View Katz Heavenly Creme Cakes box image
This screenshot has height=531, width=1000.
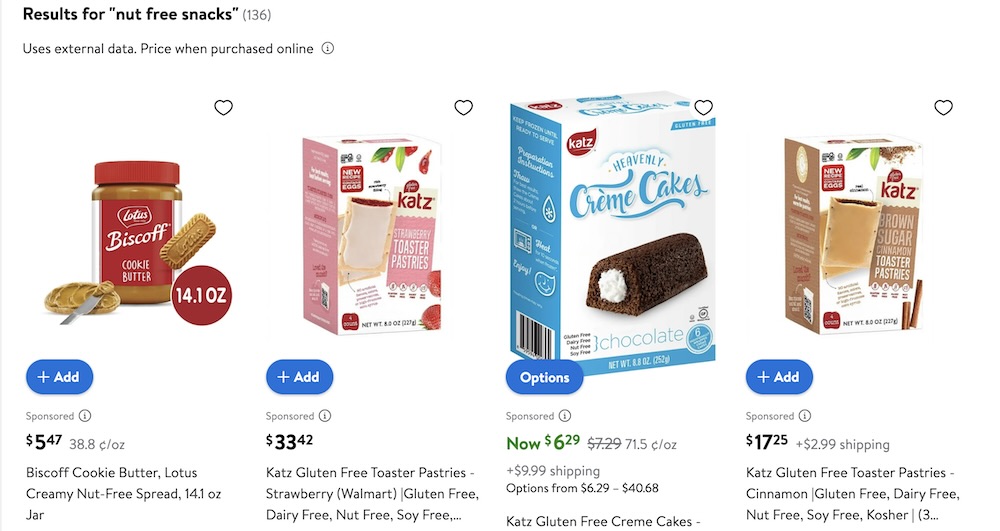point(612,235)
